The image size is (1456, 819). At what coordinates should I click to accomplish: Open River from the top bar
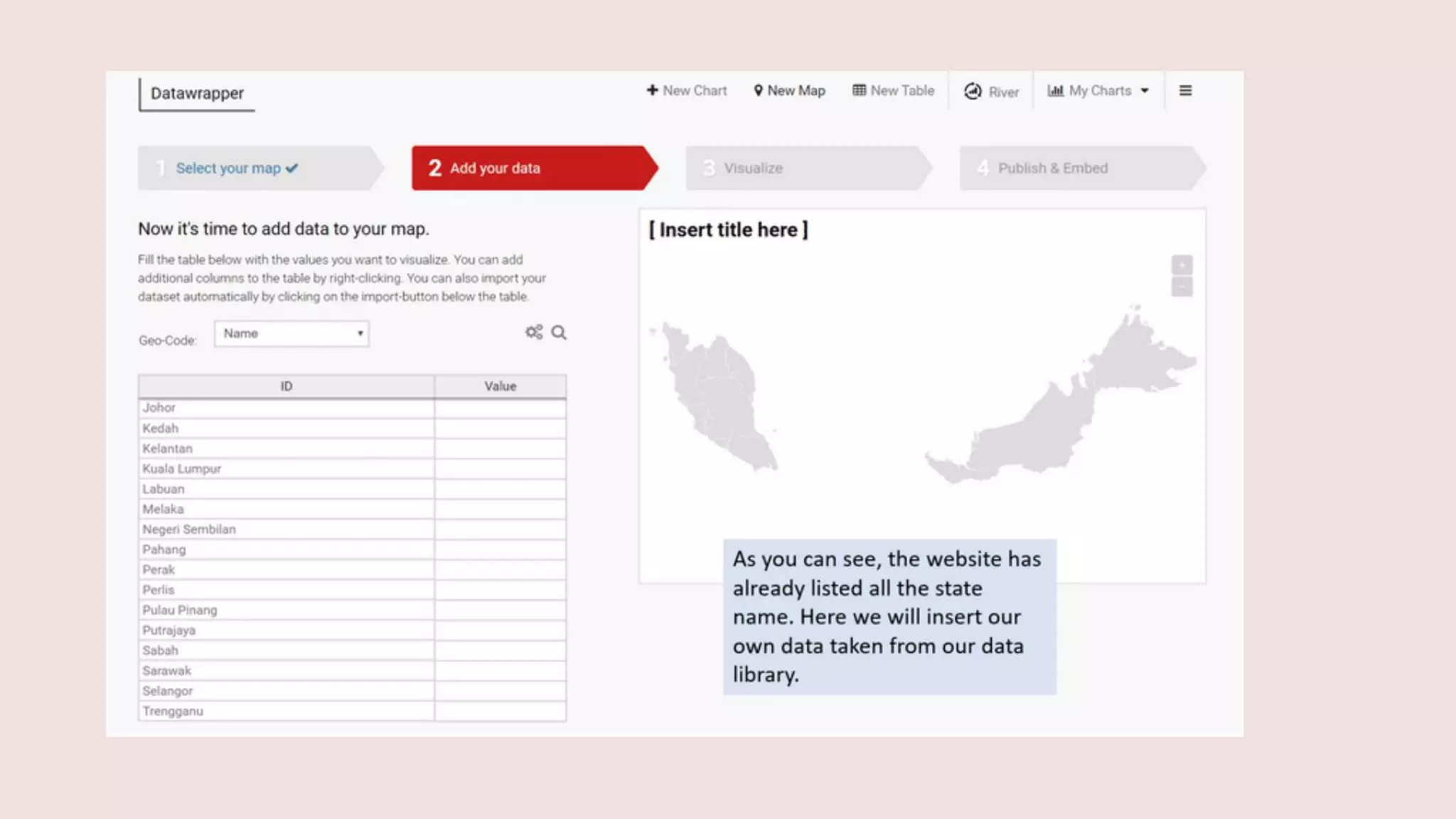(991, 91)
